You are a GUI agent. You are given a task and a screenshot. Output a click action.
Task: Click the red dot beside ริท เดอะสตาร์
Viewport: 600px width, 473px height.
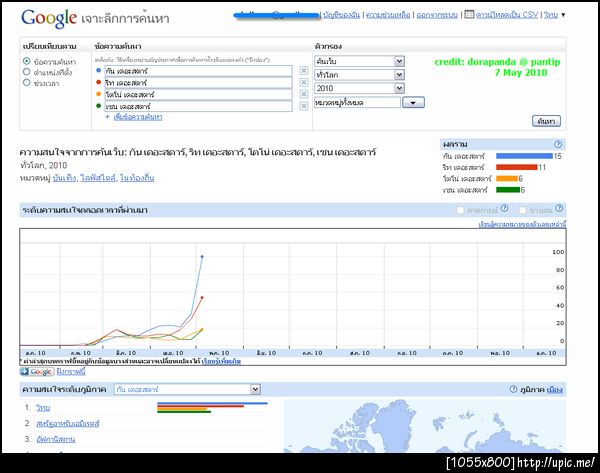pyautogui.click(x=98, y=82)
